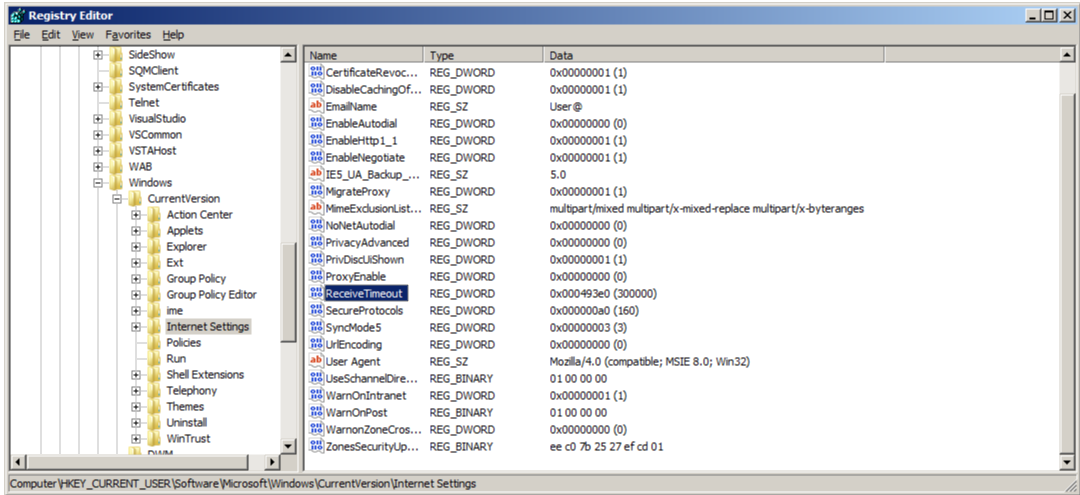Click the DWORD icon beside EnableAutodial value
Image resolution: width=1080 pixels, height=495 pixels.
tap(316, 123)
